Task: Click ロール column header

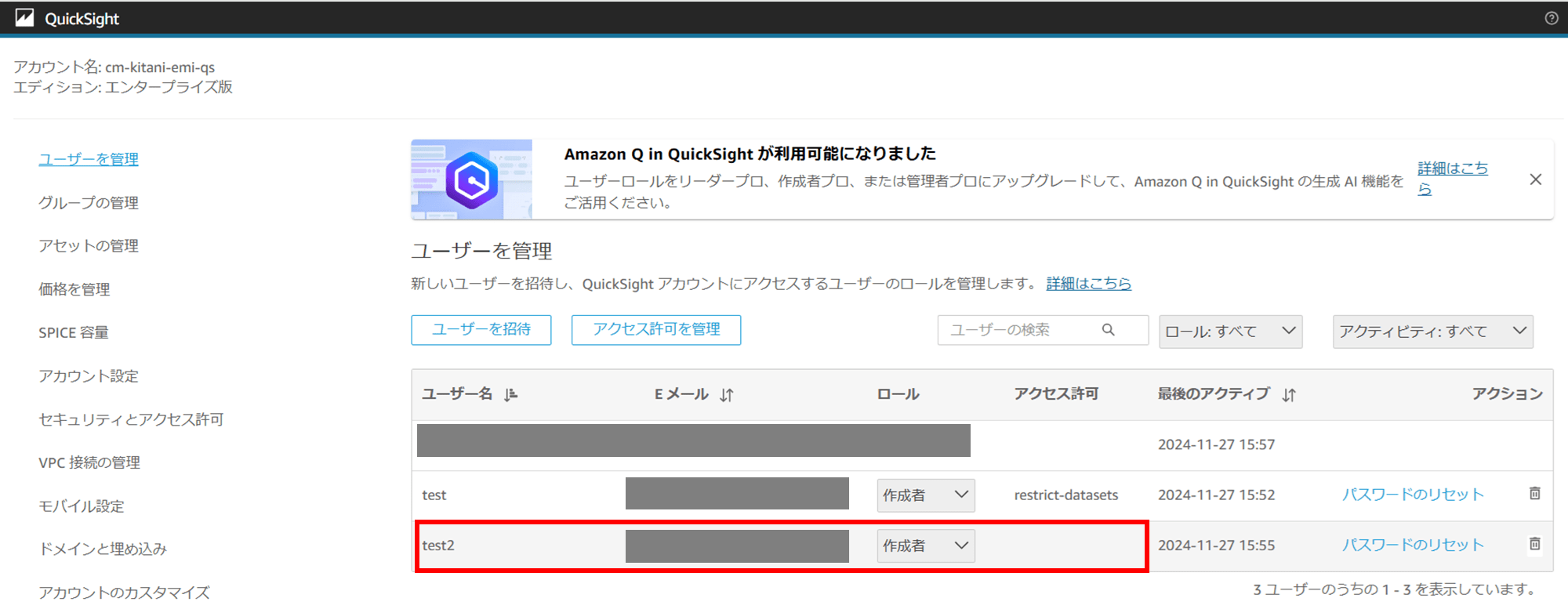Action: pos(898,394)
